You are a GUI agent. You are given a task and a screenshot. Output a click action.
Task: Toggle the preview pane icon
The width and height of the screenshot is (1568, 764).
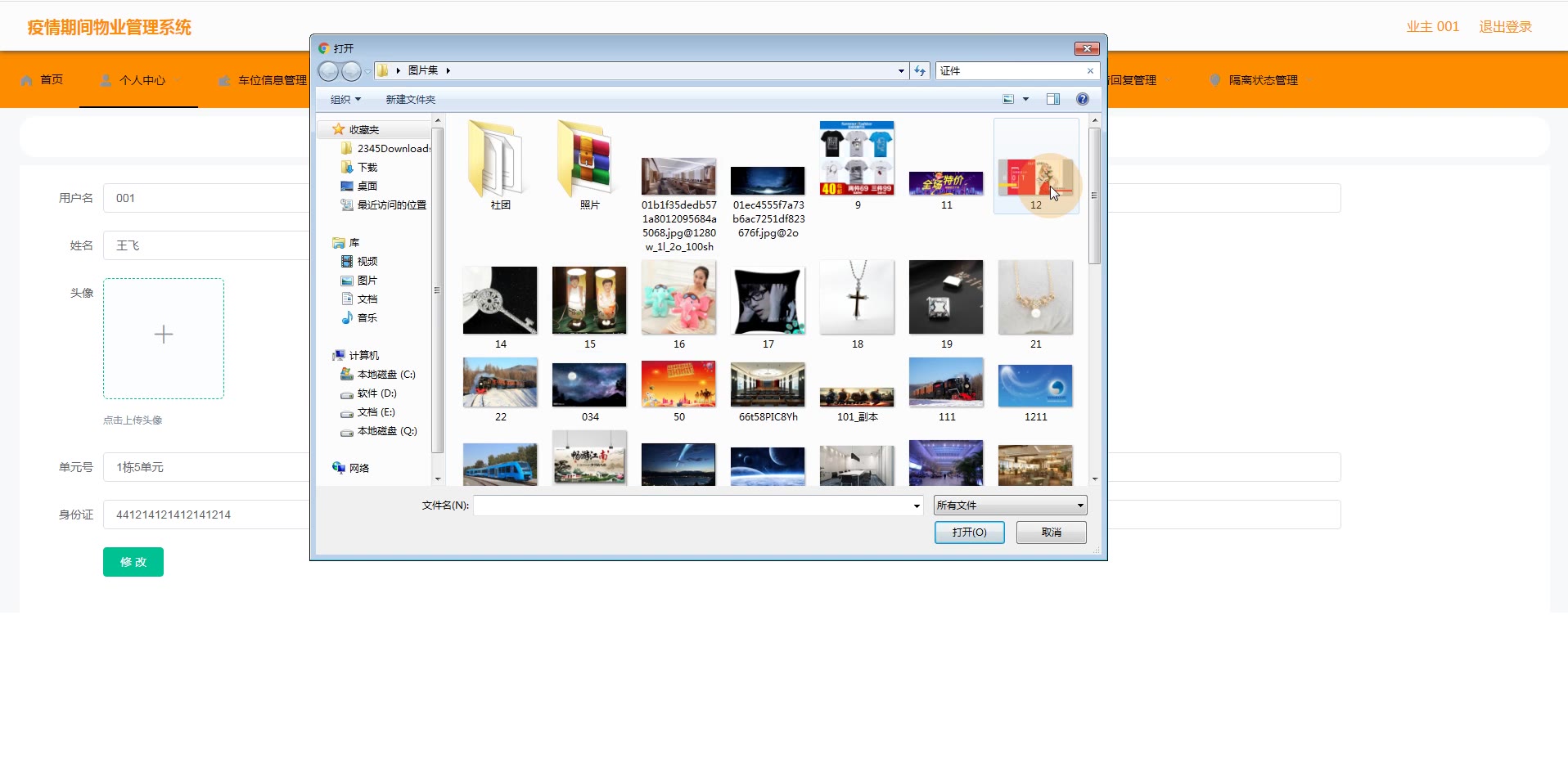tap(1053, 99)
